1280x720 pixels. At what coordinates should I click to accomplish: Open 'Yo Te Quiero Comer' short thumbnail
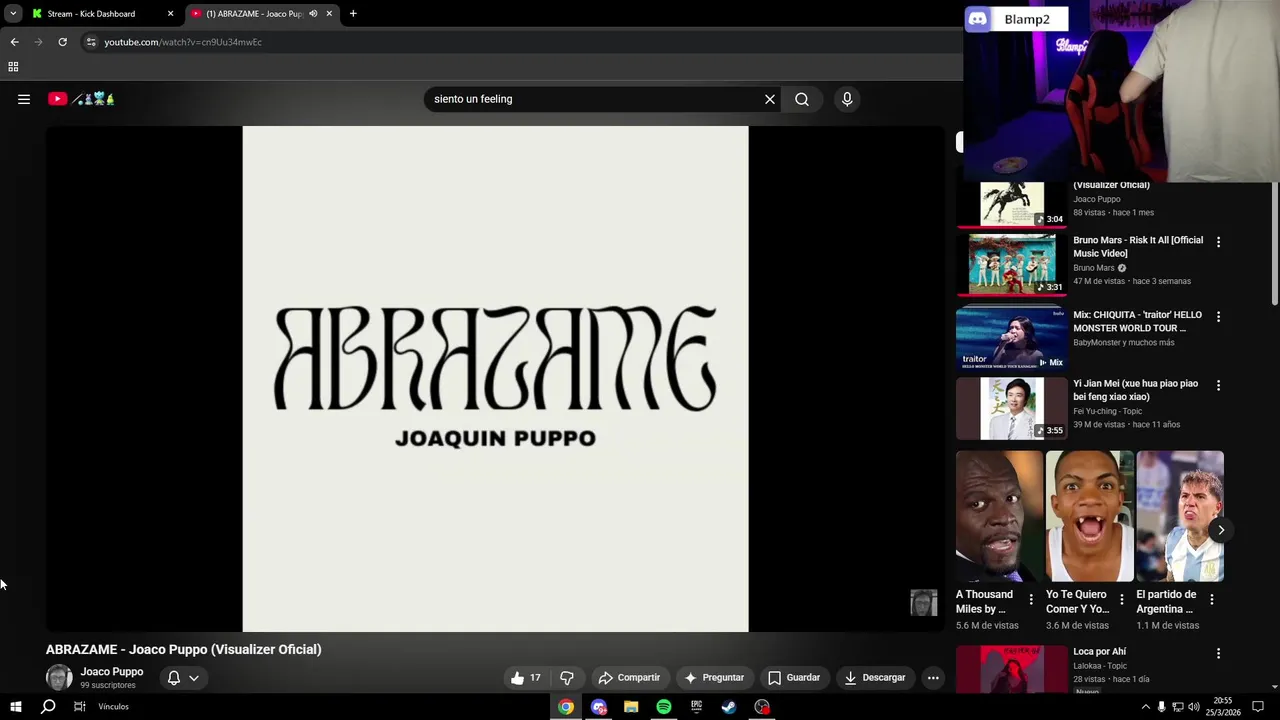tap(1090, 516)
